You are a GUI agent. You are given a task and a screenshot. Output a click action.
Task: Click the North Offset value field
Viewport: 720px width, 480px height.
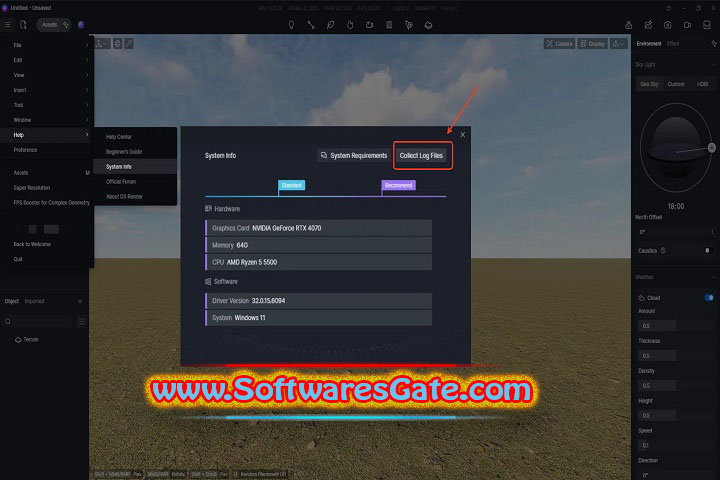[673, 232]
